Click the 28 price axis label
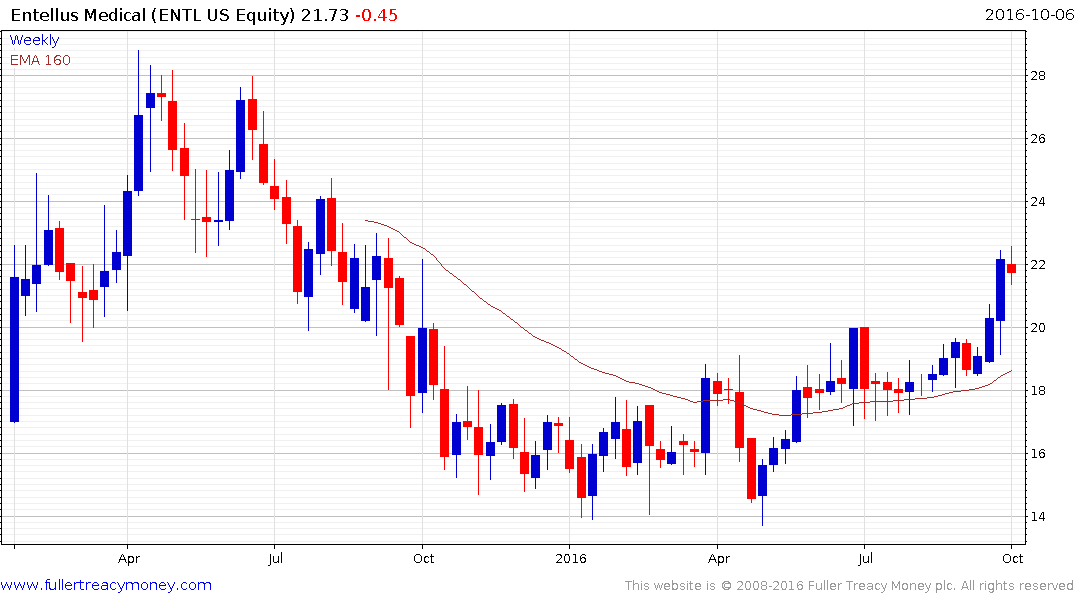The width and height of the screenshot is (1075, 600). [1038, 75]
